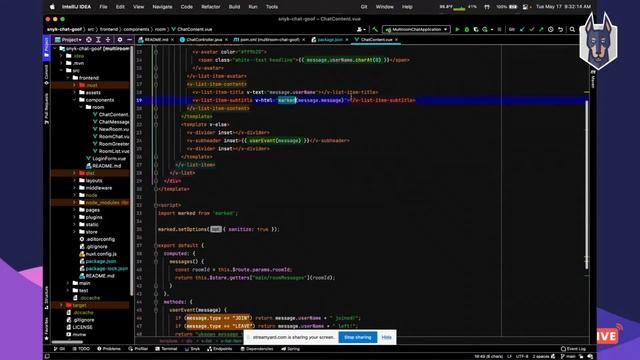Click the build hammer icon

pyautogui.click(x=375, y=29)
